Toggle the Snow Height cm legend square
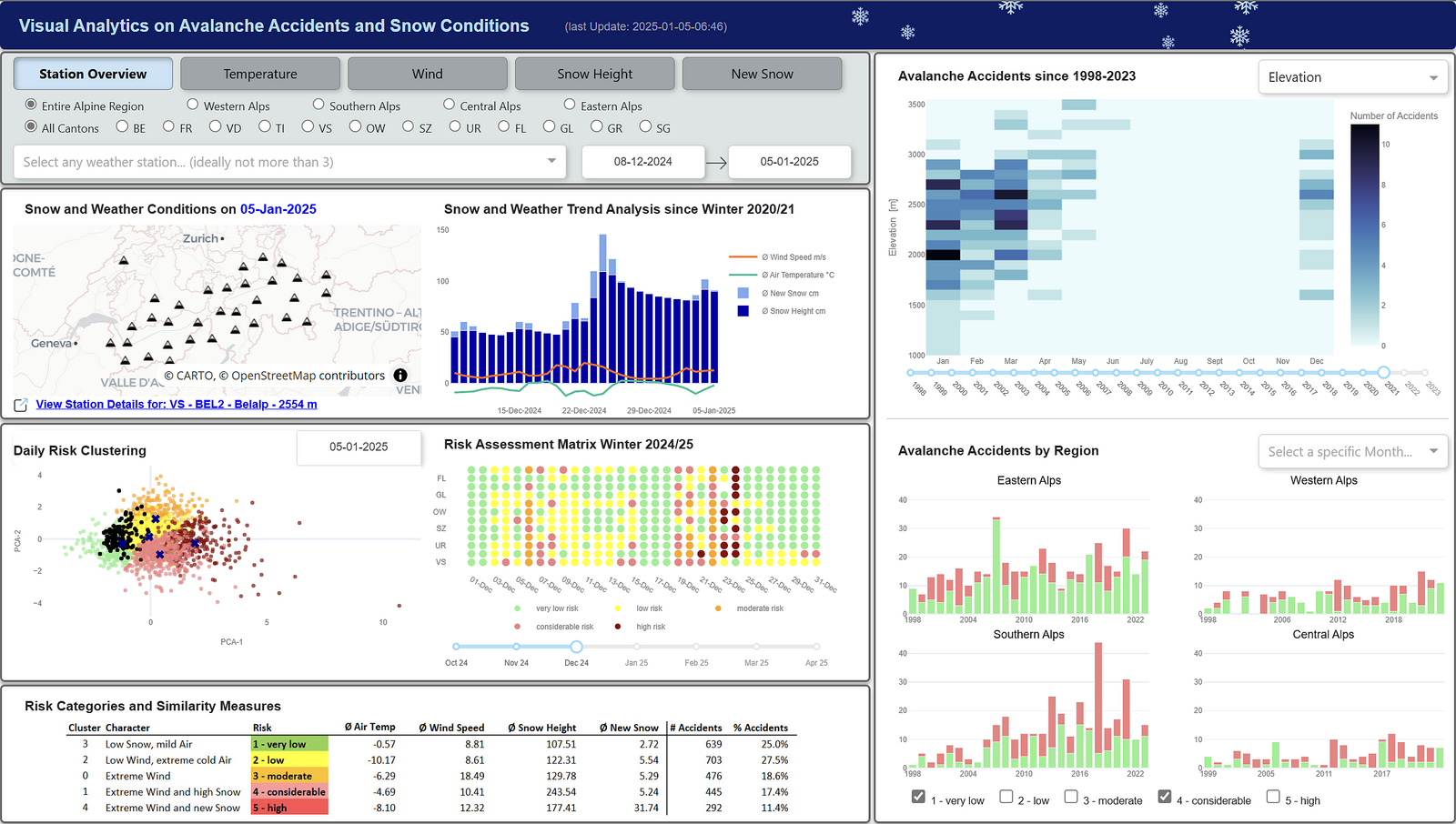 [743, 311]
